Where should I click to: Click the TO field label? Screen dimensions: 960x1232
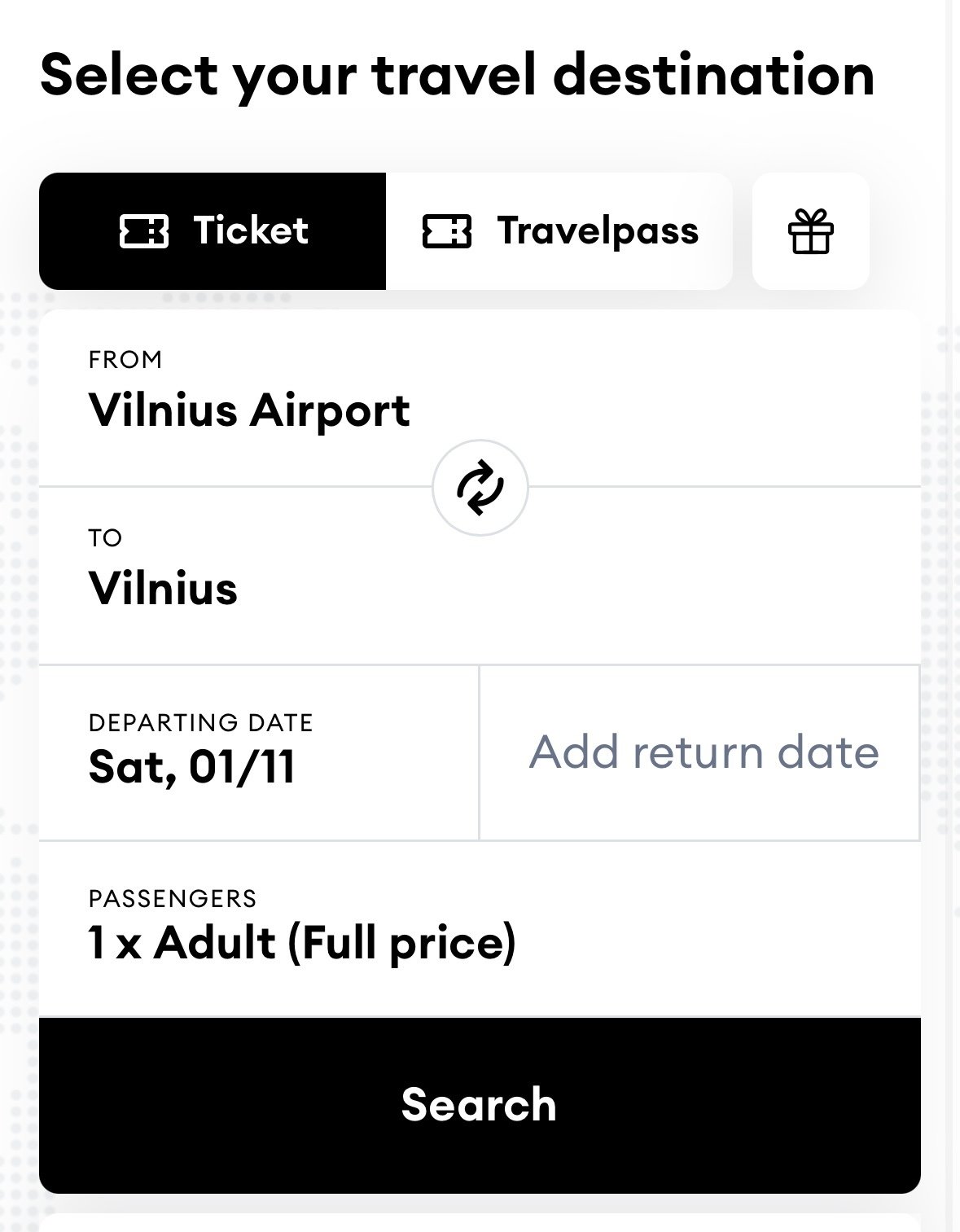[105, 538]
